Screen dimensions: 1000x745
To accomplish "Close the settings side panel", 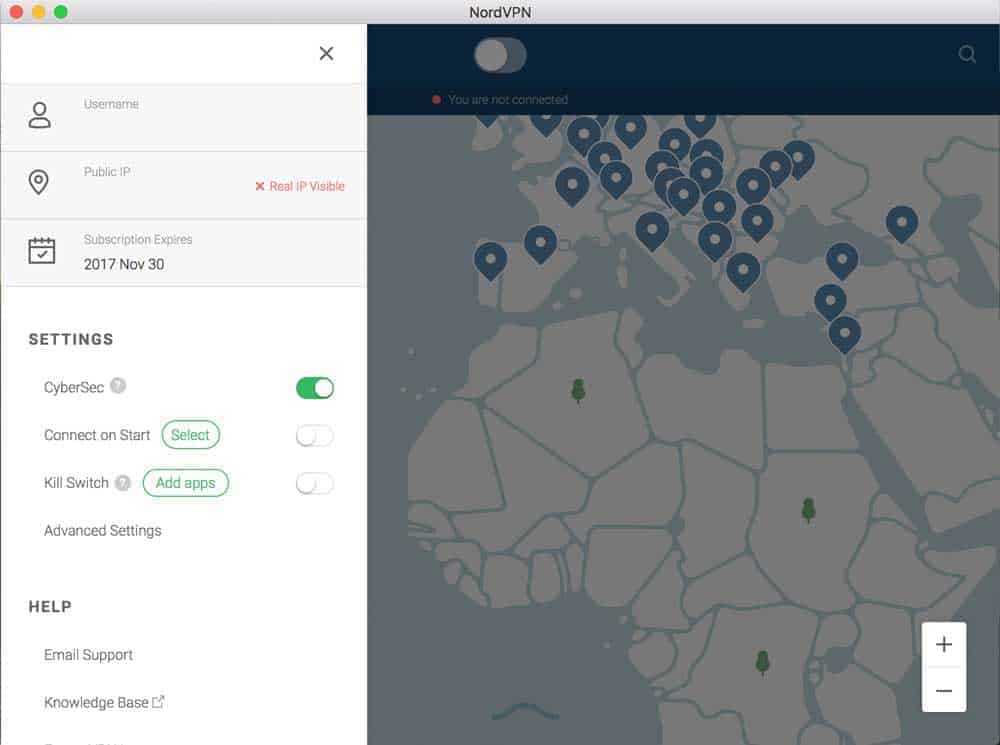I will [327, 54].
